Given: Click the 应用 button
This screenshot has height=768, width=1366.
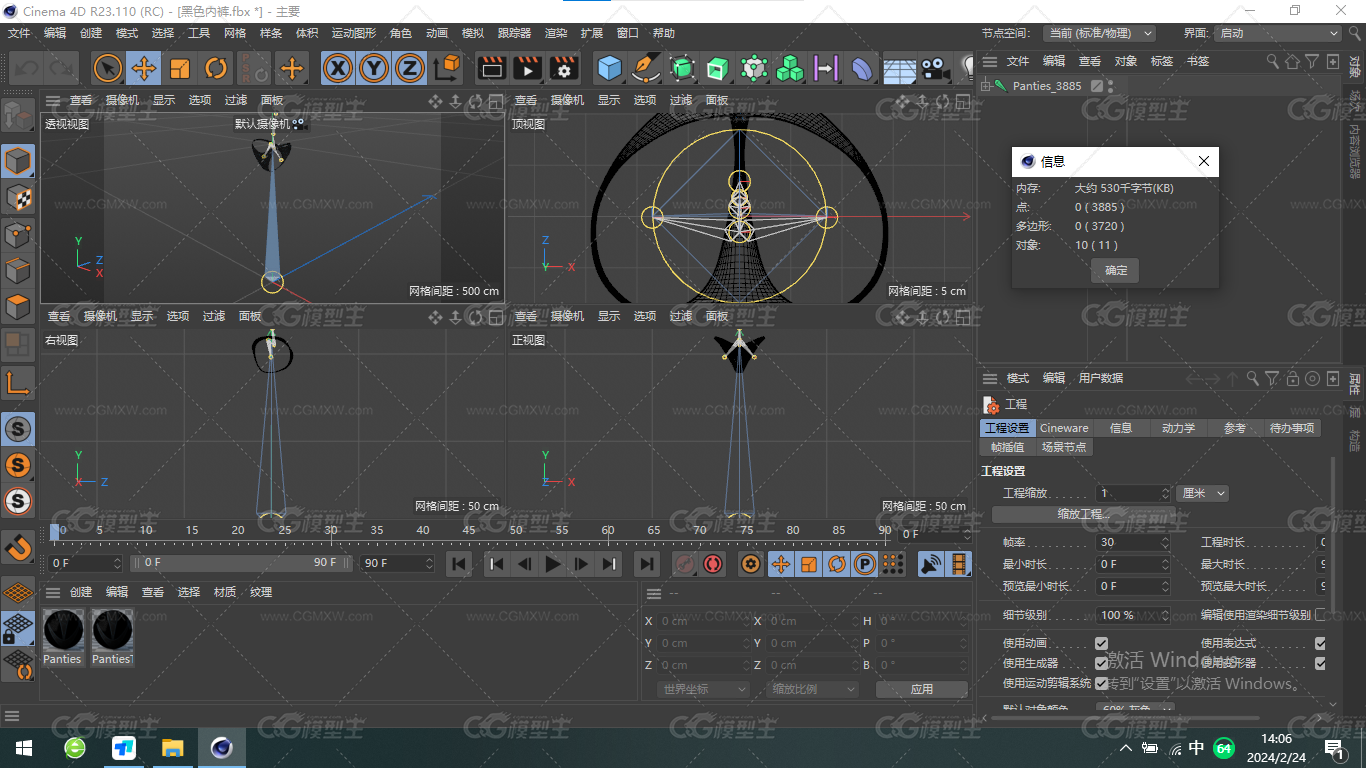Looking at the screenshot, I should click(921, 689).
